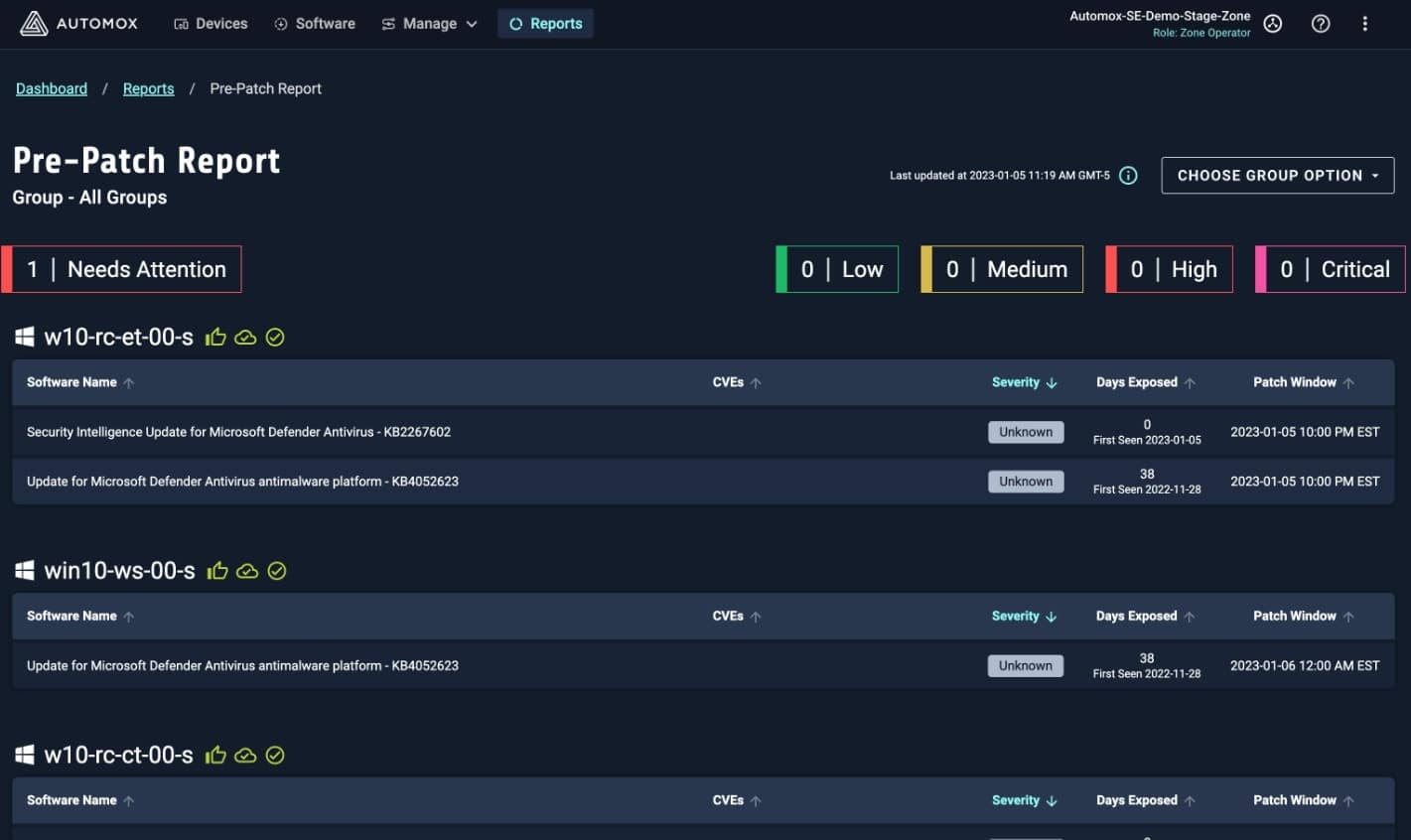Click First Seen 2023-01-05 days exposed cell
This screenshot has width=1411, height=840.
(1147, 432)
